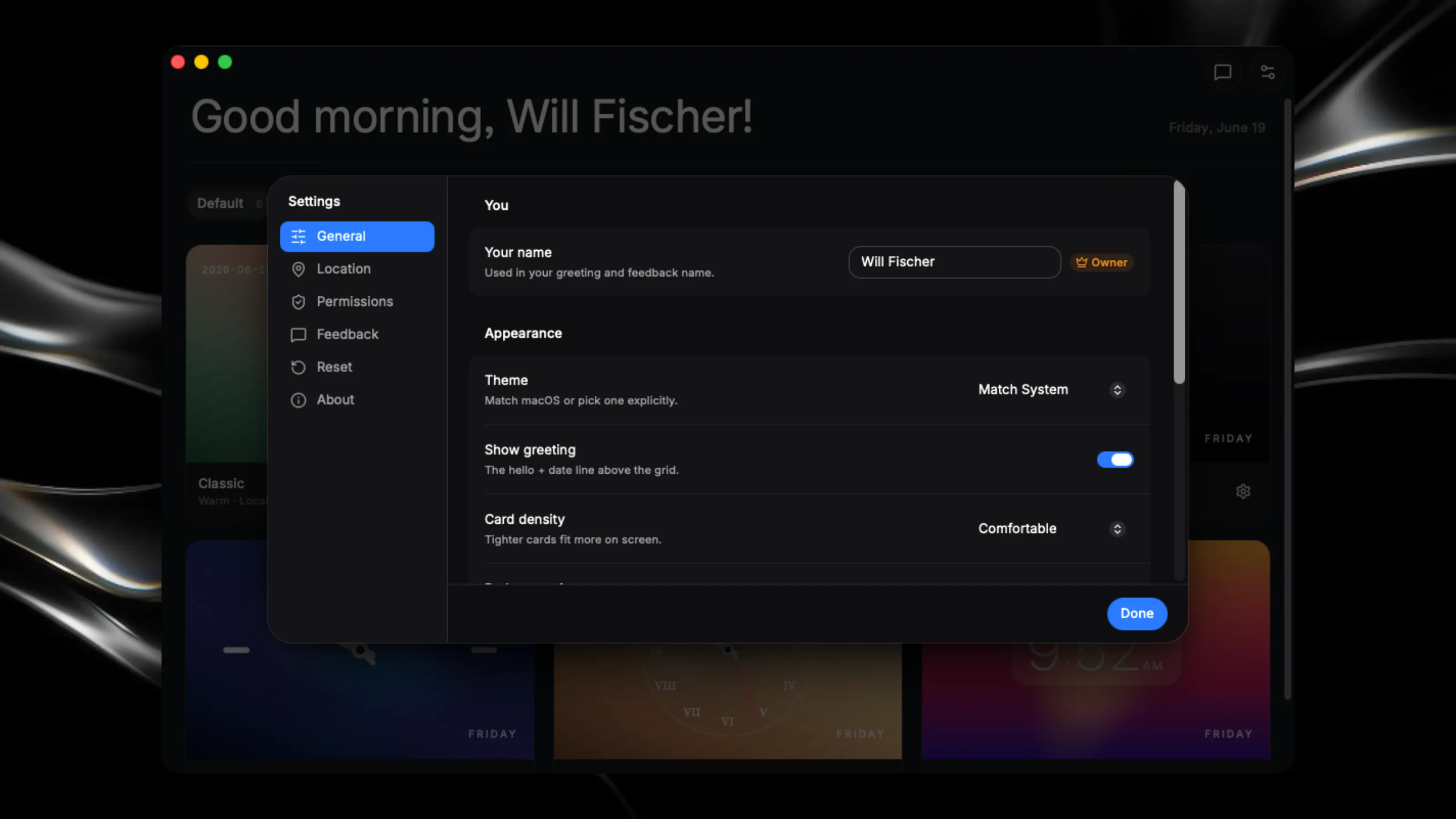Viewport: 1456px width, 819px height.
Task: Click the amber roman numeral clock card
Action: (x=728, y=701)
